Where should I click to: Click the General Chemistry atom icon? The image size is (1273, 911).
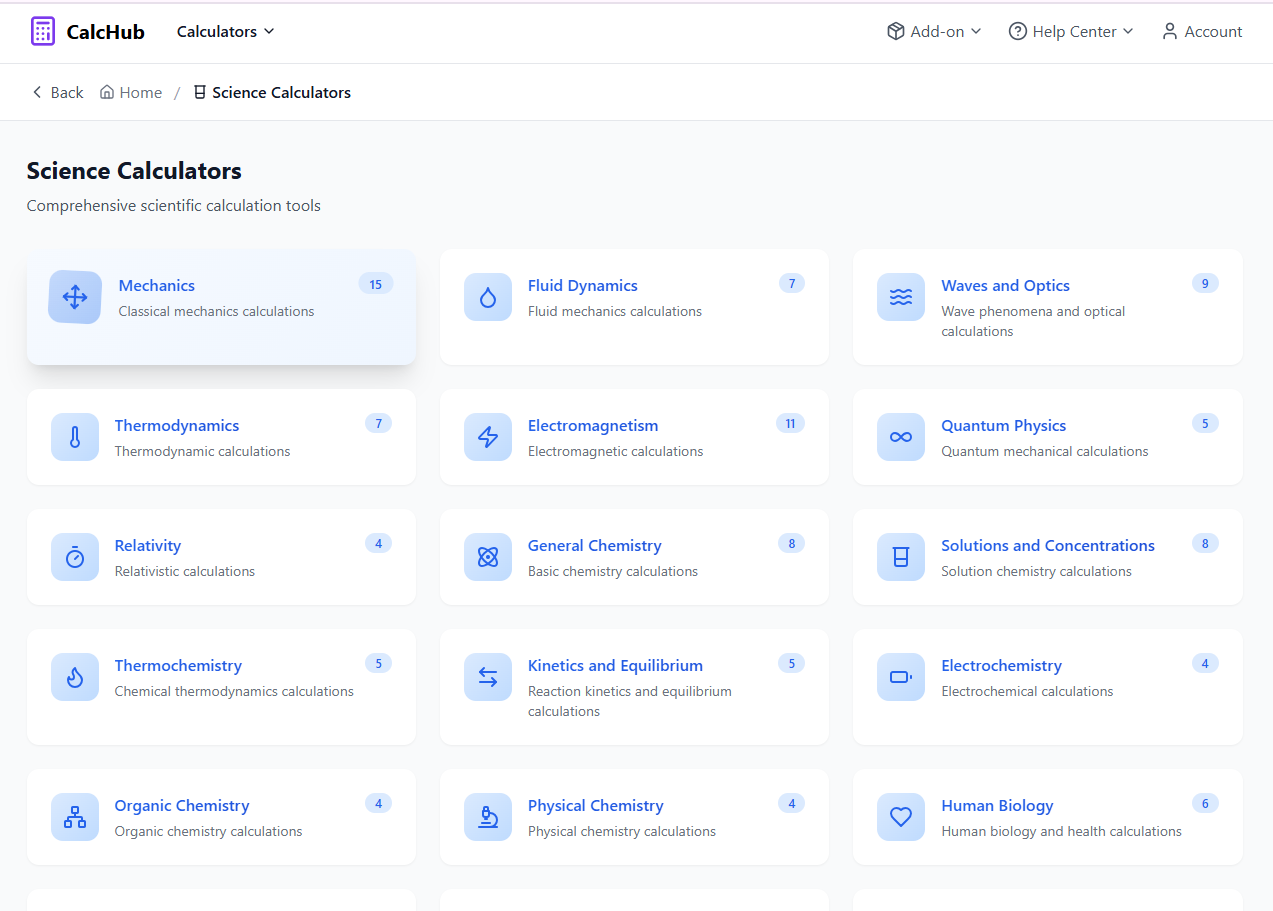pos(488,557)
